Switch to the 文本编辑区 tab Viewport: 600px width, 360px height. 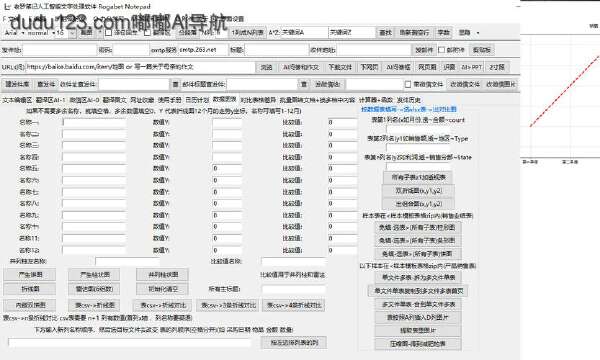(17, 100)
